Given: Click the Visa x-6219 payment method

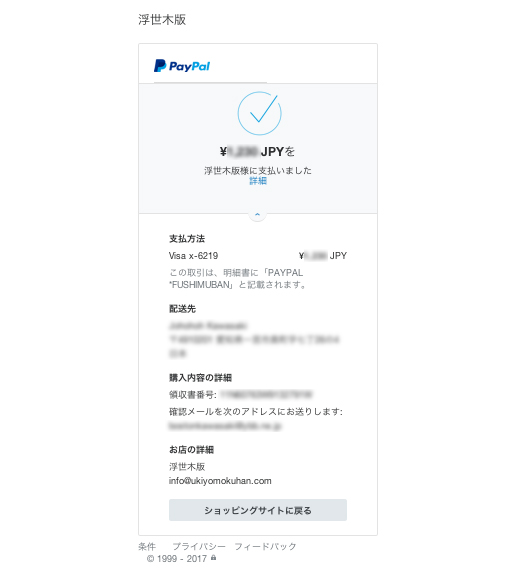Looking at the screenshot, I should pyautogui.click(x=193, y=256).
